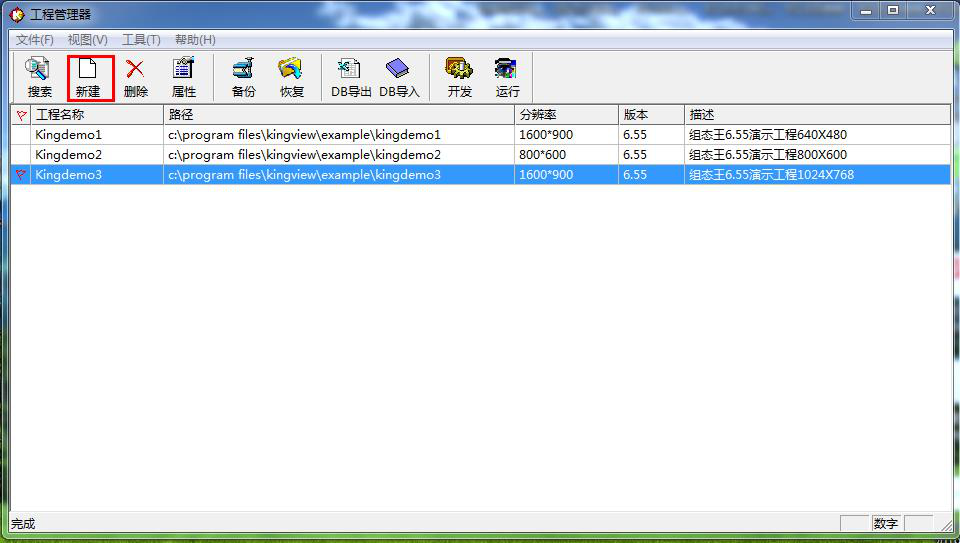The width and height of the screenshot is (960, 543).
Task: Import database with DB导入 icon
Action: pos(399,77)
